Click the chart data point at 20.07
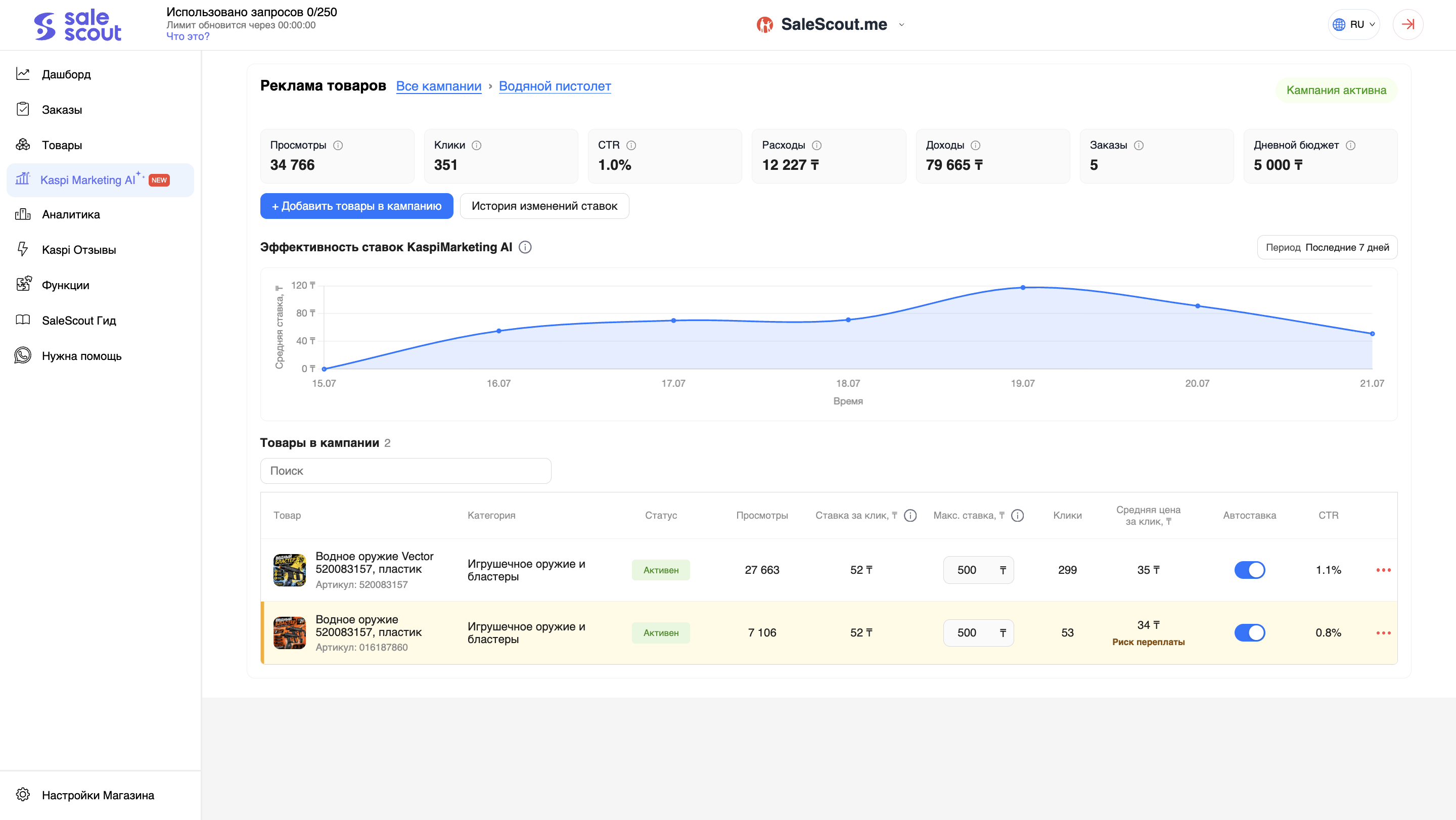The image size is (1456, 820). click(x=1197, y=306)
